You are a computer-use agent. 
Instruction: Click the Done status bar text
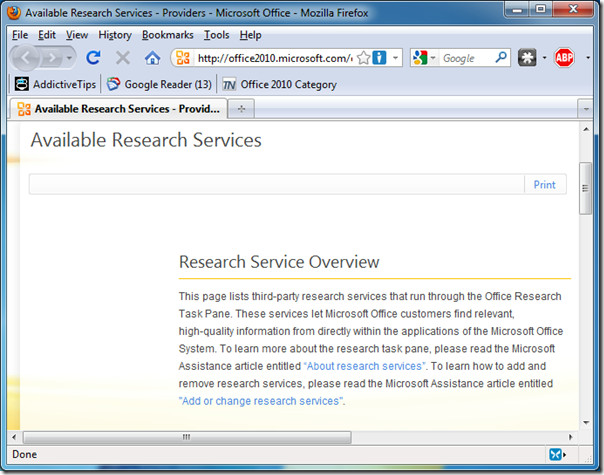pos(25,454)
